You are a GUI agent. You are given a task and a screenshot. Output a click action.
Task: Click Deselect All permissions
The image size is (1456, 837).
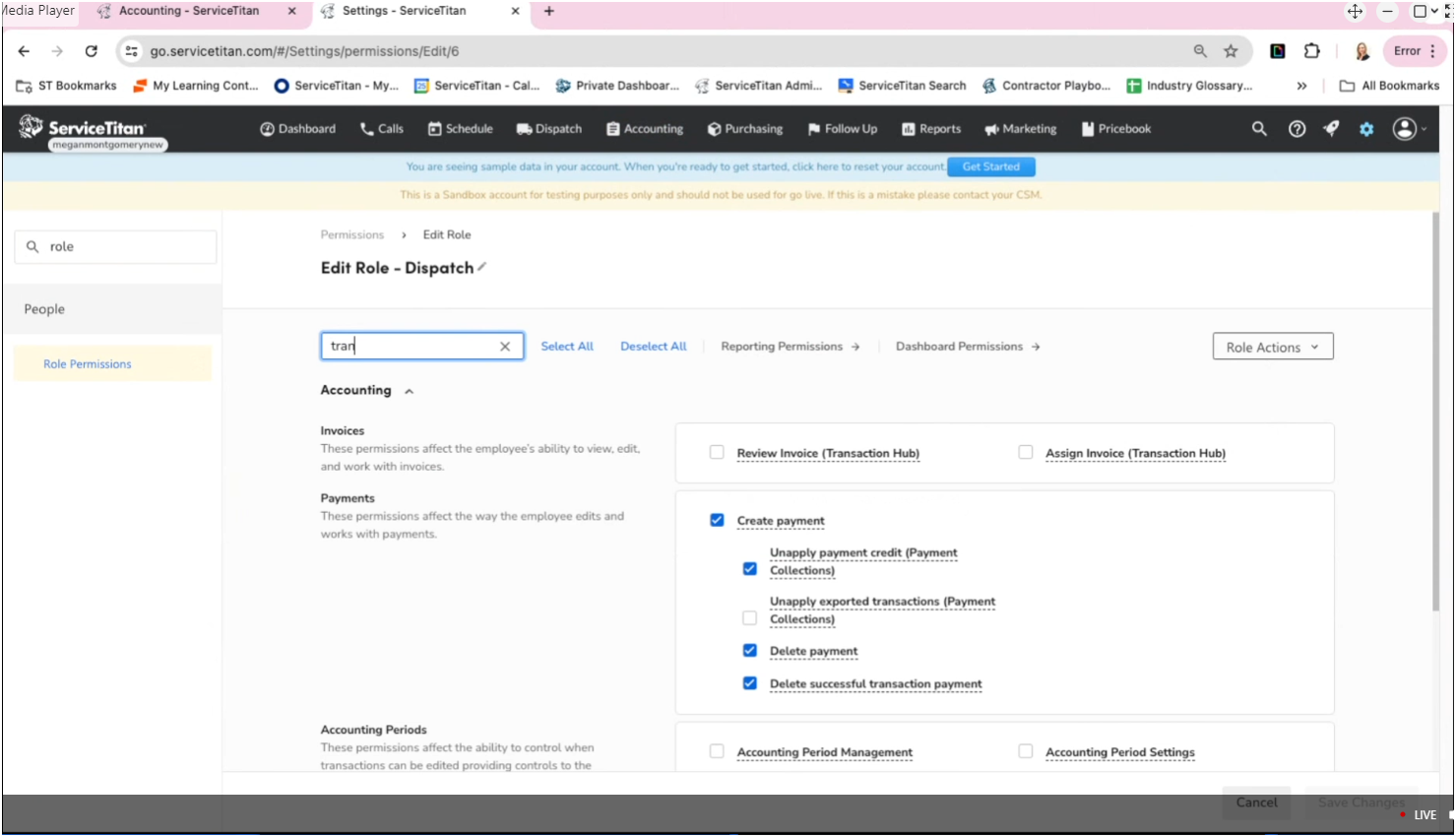coord(654,347)
